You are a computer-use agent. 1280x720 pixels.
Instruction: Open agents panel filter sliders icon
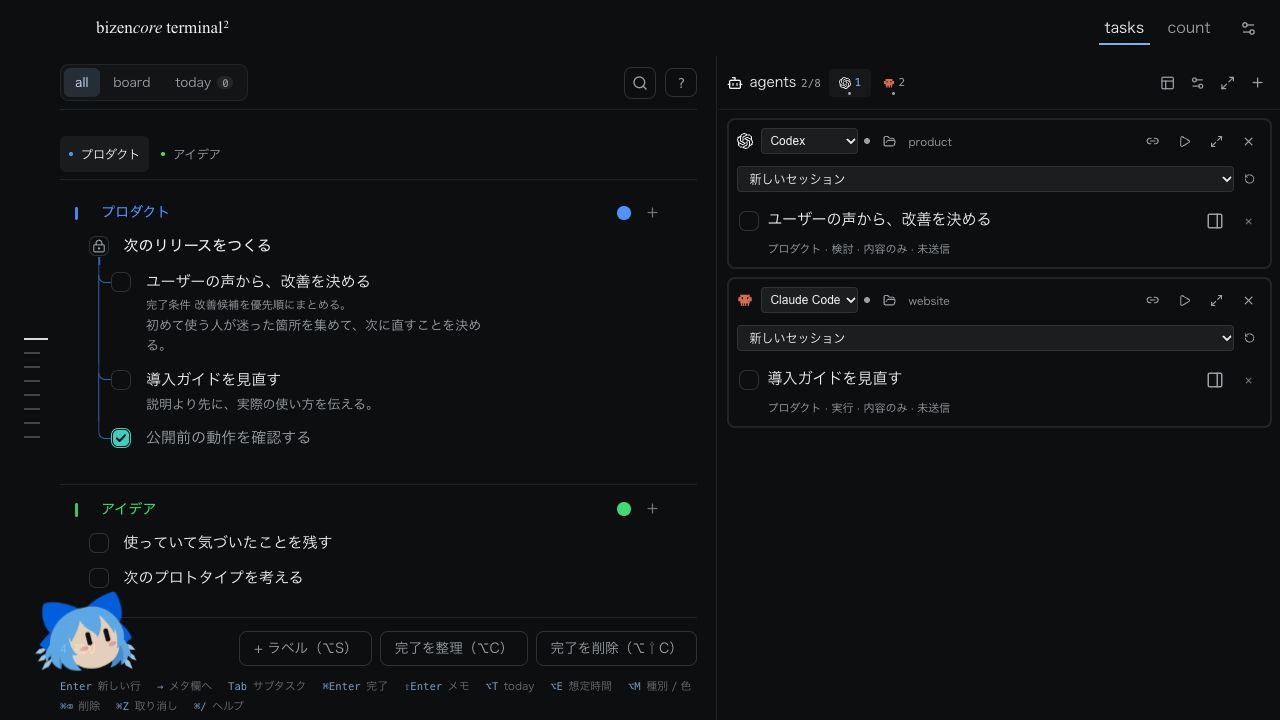[x=1197, y=83]
